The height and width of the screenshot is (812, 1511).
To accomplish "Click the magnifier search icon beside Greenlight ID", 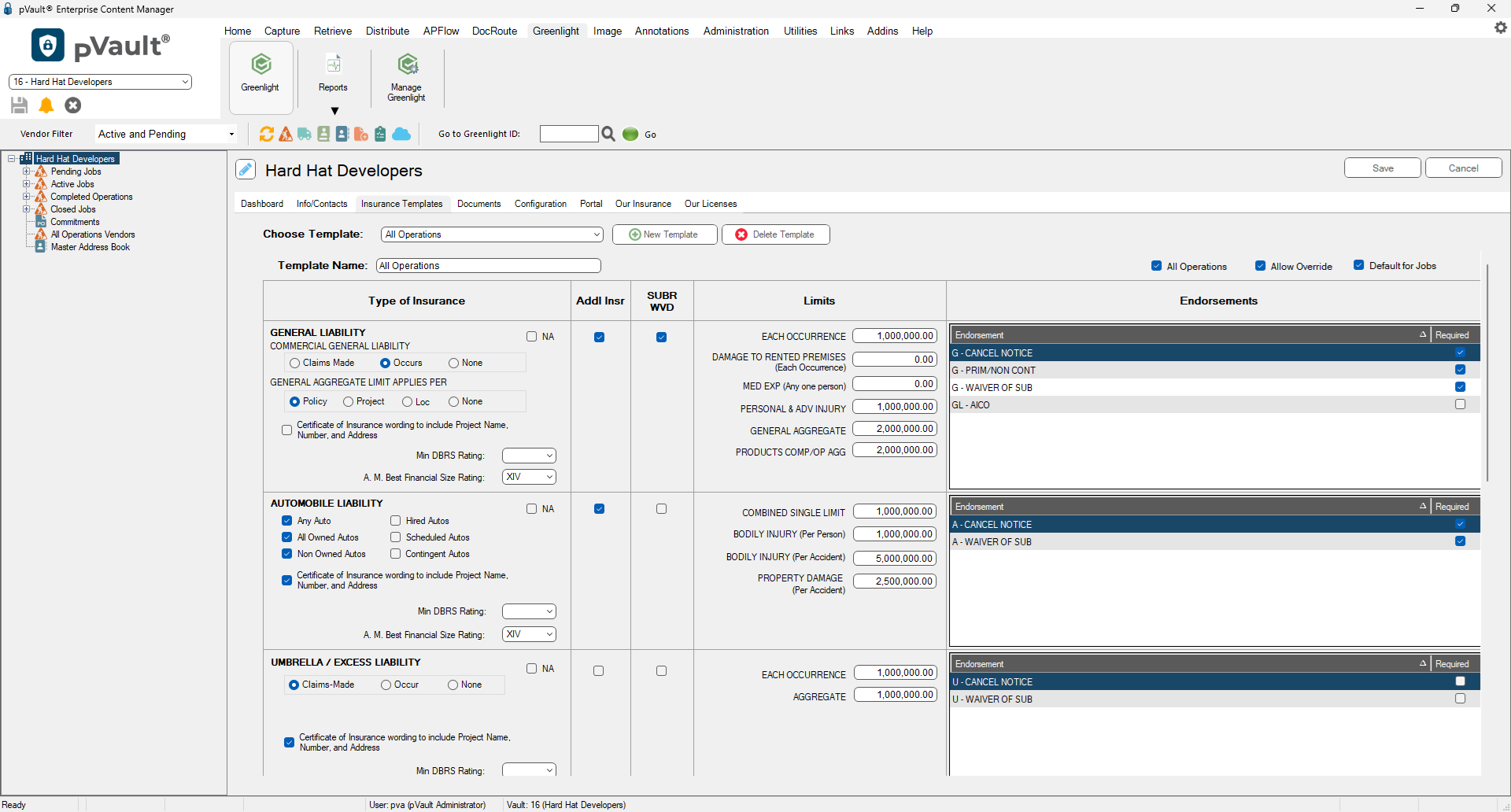I will pyautogui.click(x=608, y=134).
